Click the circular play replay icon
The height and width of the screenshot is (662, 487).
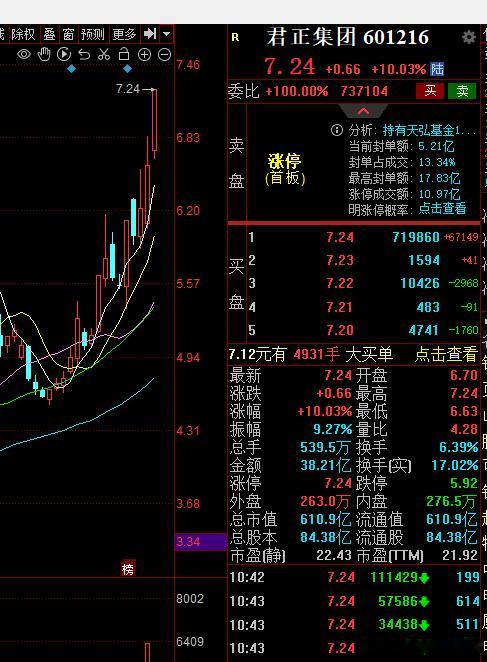tap(64, 54)
